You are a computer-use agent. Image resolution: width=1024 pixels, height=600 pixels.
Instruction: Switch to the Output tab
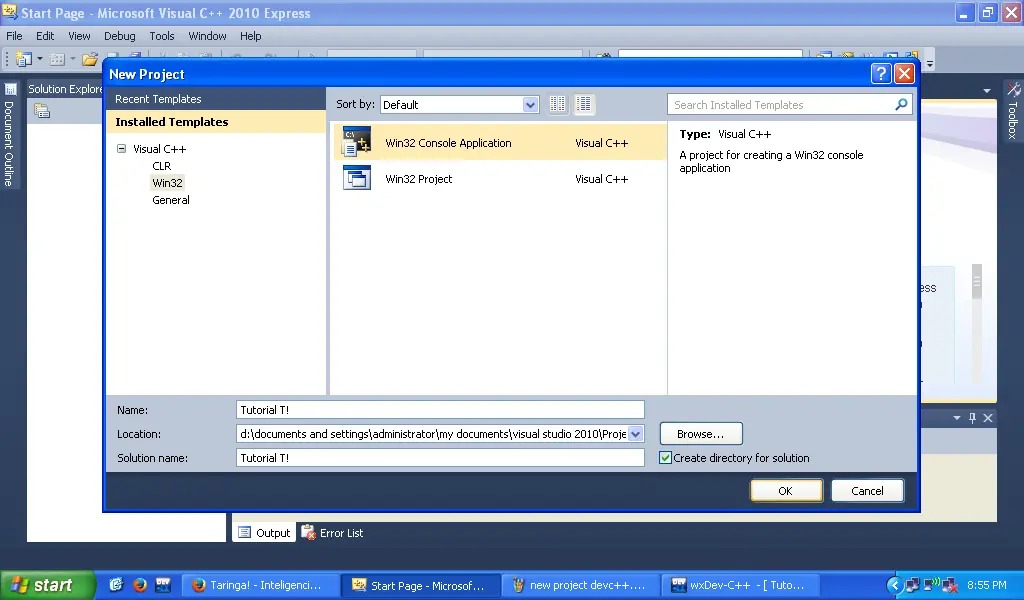click(264, 533)
